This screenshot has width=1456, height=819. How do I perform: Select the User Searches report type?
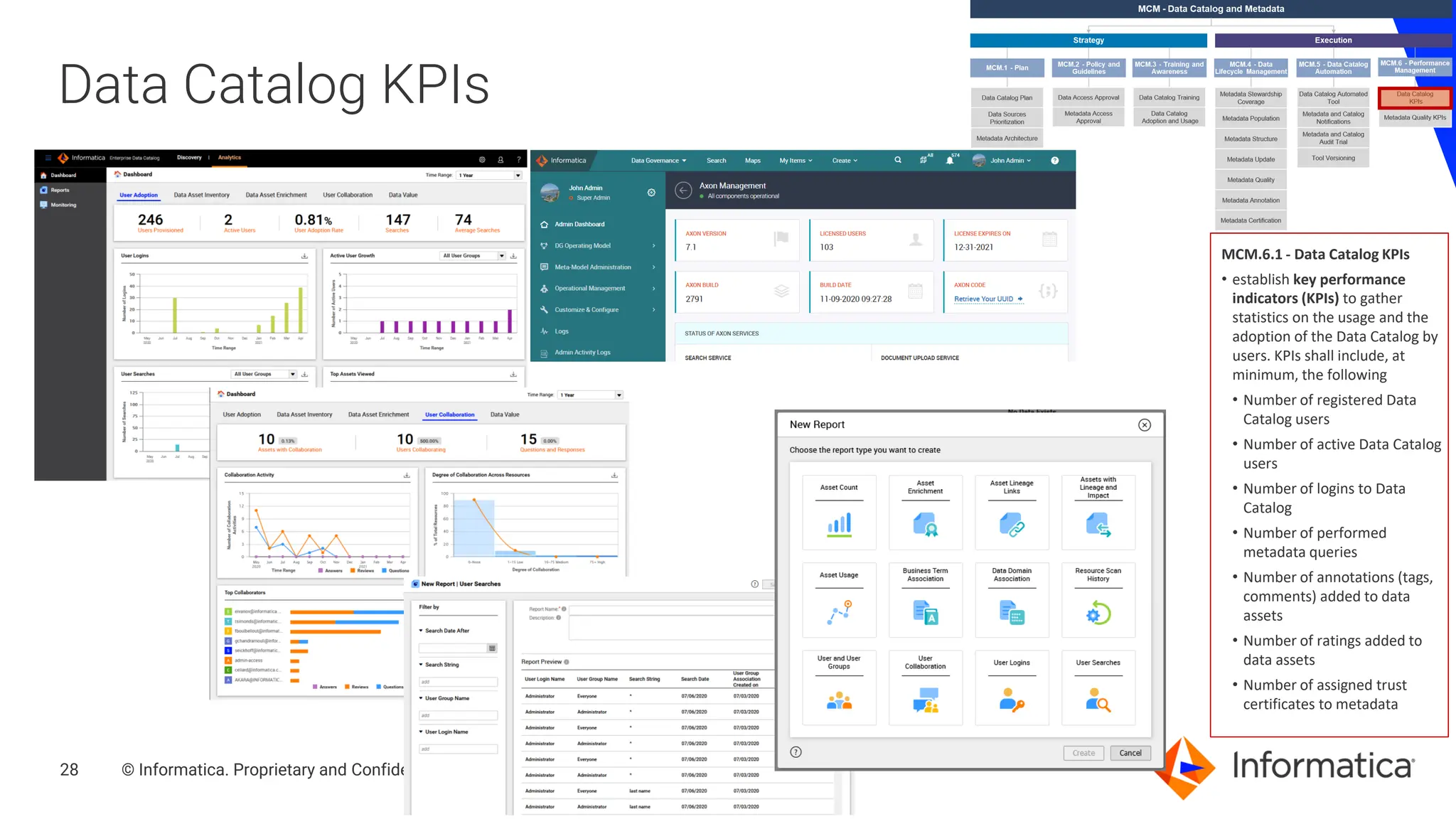pos(1098,687)
